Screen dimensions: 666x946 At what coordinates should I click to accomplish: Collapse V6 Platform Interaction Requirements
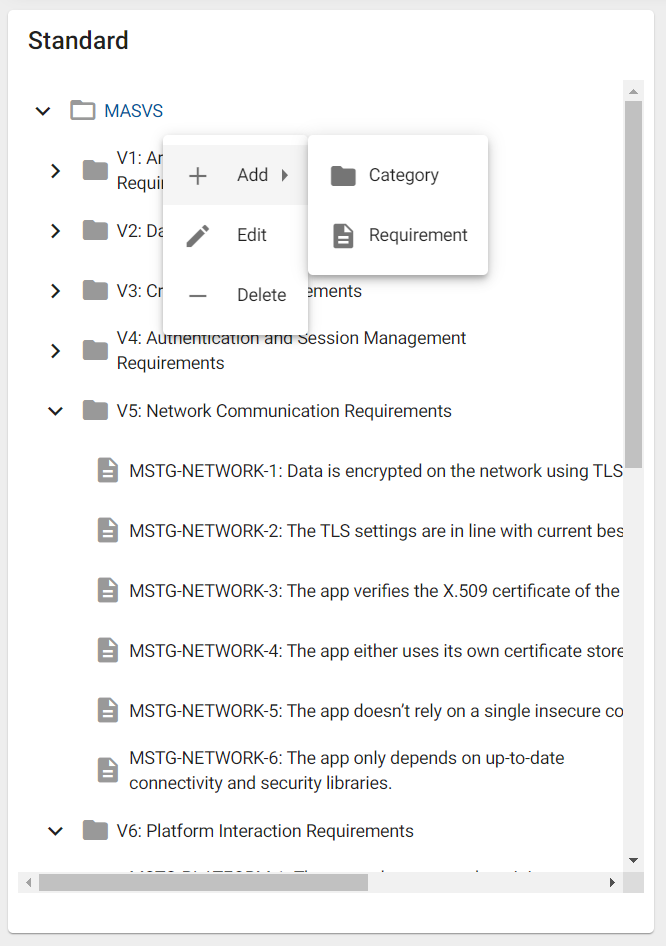pyautogui.click(x=56, y=831)
